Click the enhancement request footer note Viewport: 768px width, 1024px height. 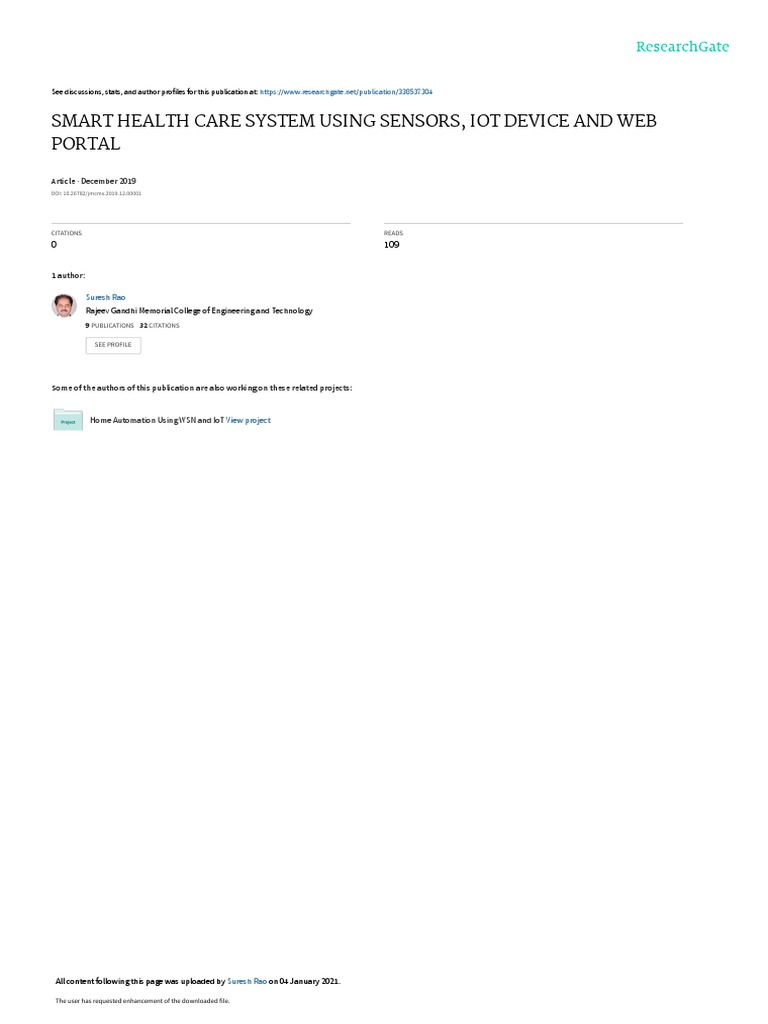click(142, 1000)
